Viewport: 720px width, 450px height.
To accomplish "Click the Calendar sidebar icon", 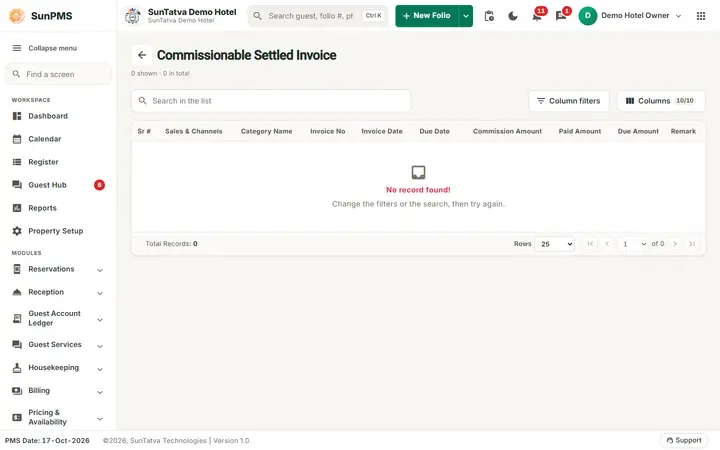I will tap(17, 139).
